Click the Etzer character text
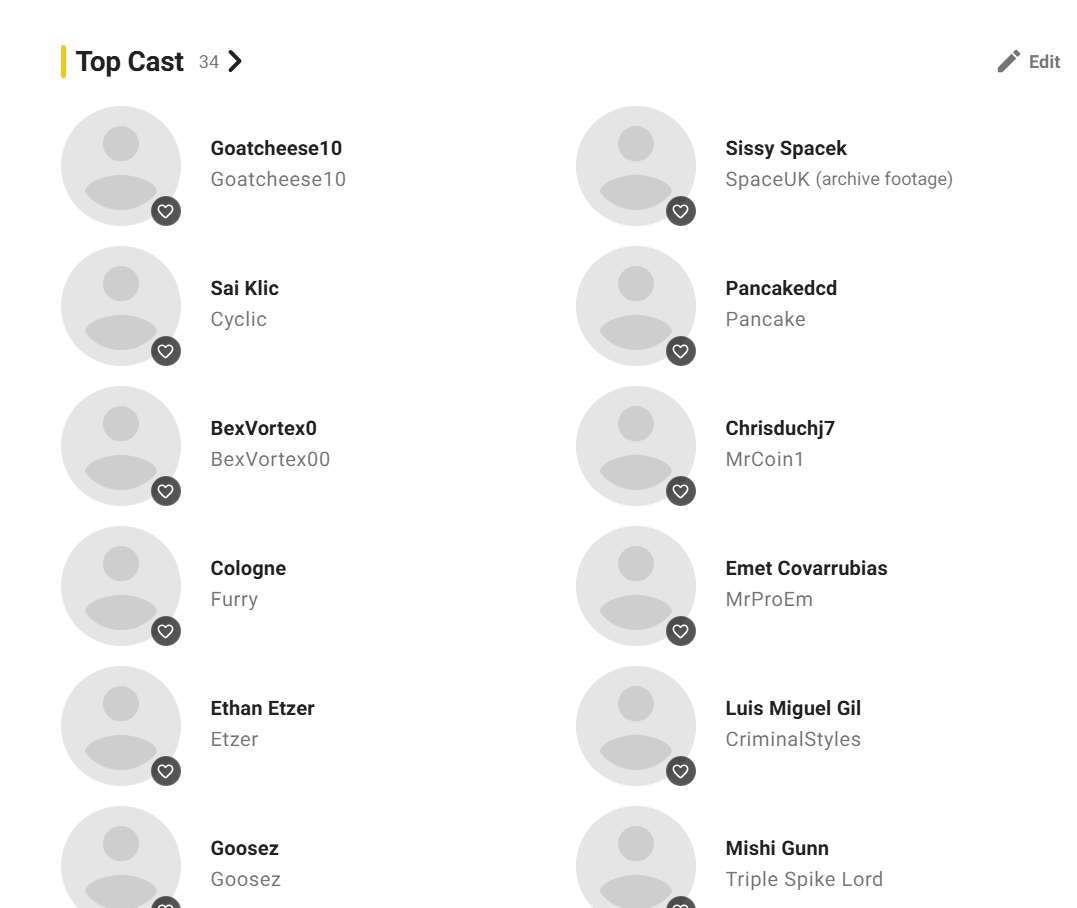Screen dimensions: 1077x908 tap(234, 740)
